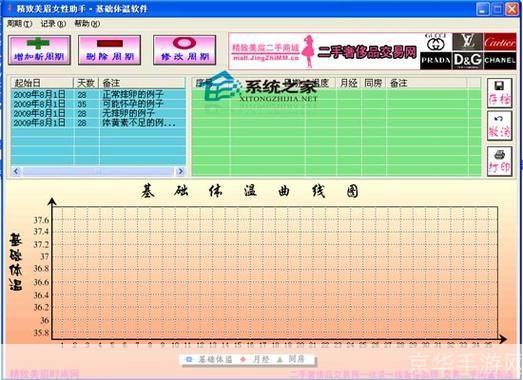This screenshot has width=523, height=380.
Task: Open the 二手奢侈品交易网 banner ad
Action: pos(324,51)
